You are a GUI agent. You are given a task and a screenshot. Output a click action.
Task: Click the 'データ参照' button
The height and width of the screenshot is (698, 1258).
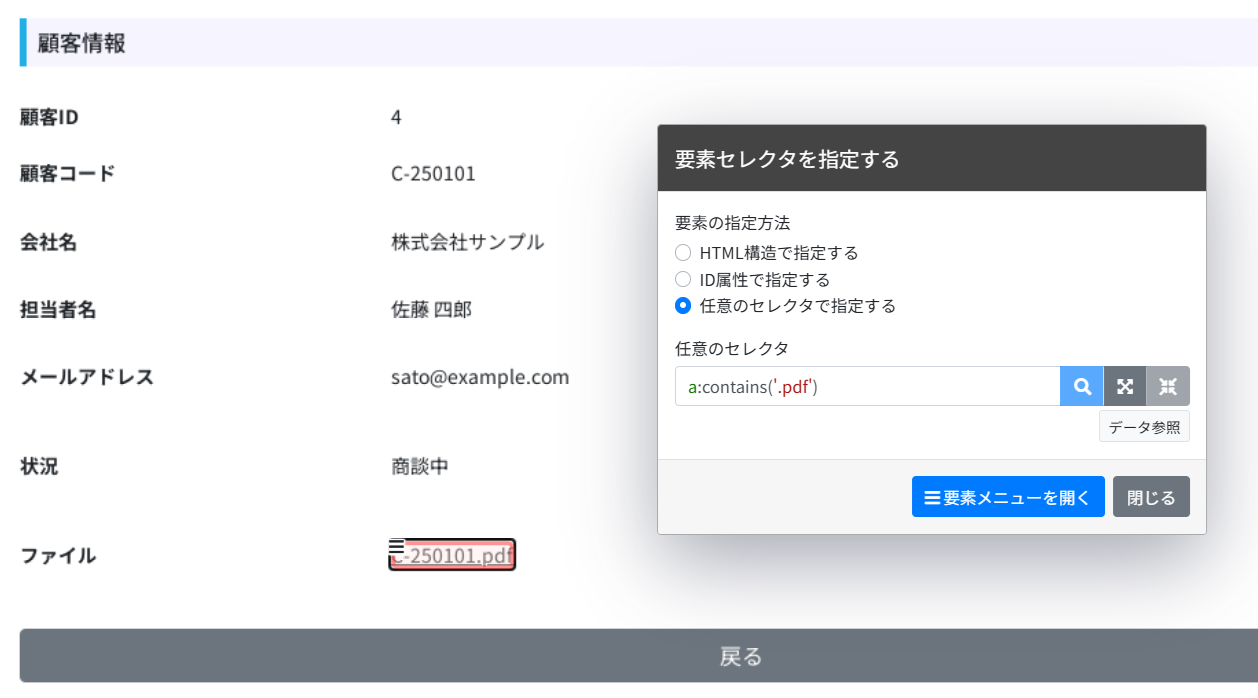click(x=1144, y=426)
